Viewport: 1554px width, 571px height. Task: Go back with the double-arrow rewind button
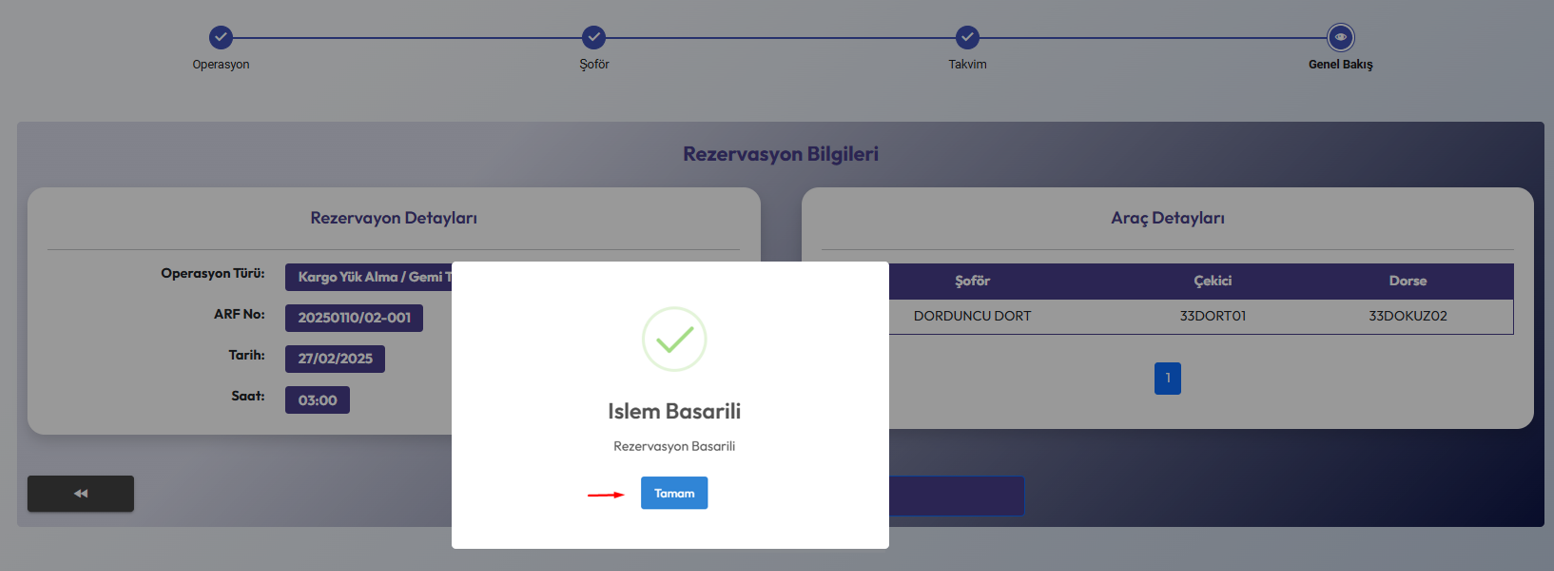click(81, 493)
